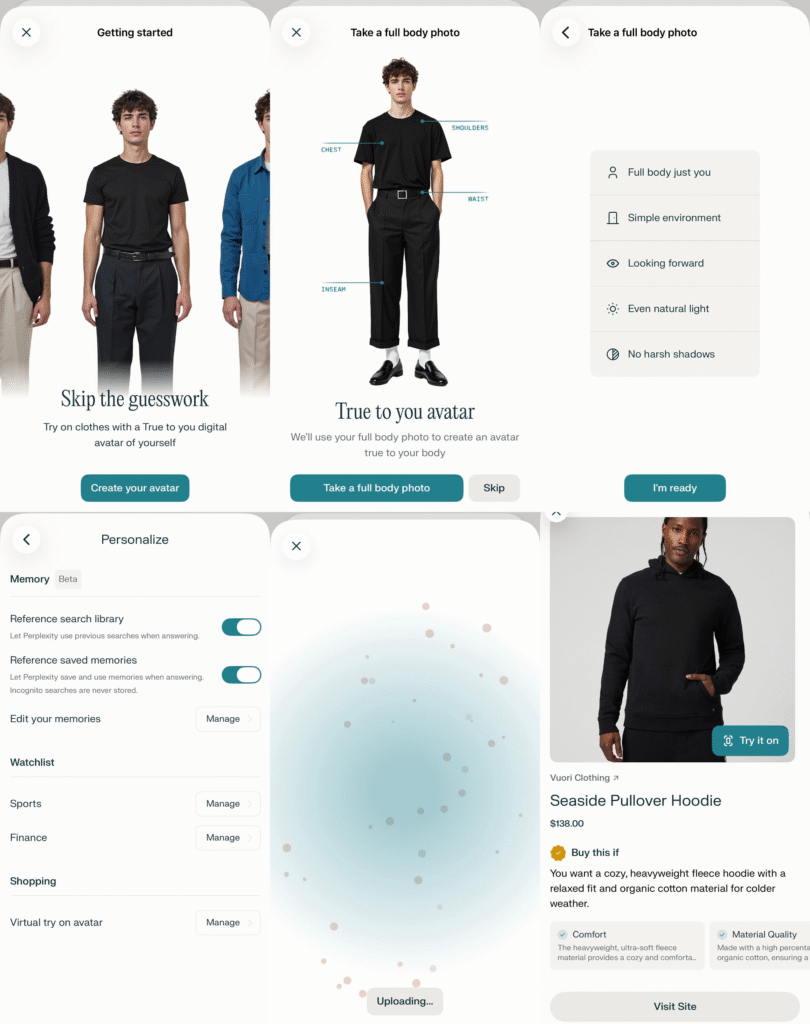
Task: Go back from Take a full body photo
Action: tap(566, 32)
